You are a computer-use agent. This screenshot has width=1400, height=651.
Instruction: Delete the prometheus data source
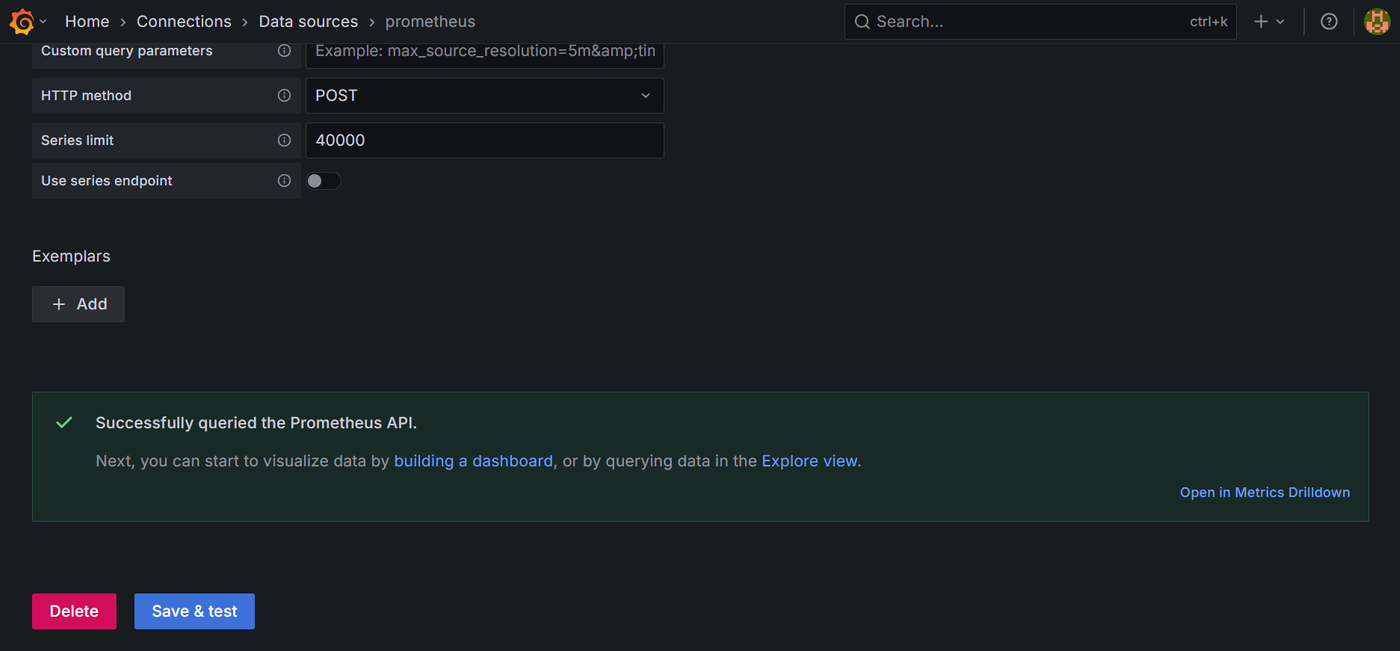click(x=74, y=611)
